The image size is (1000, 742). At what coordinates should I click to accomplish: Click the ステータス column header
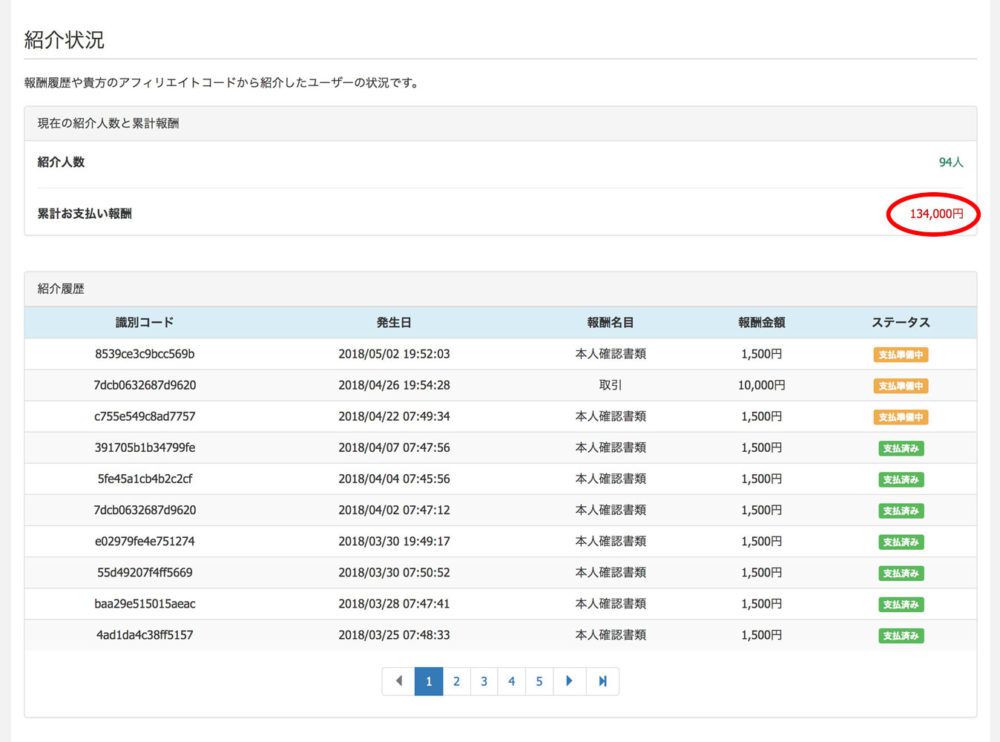tap(901, 322)
